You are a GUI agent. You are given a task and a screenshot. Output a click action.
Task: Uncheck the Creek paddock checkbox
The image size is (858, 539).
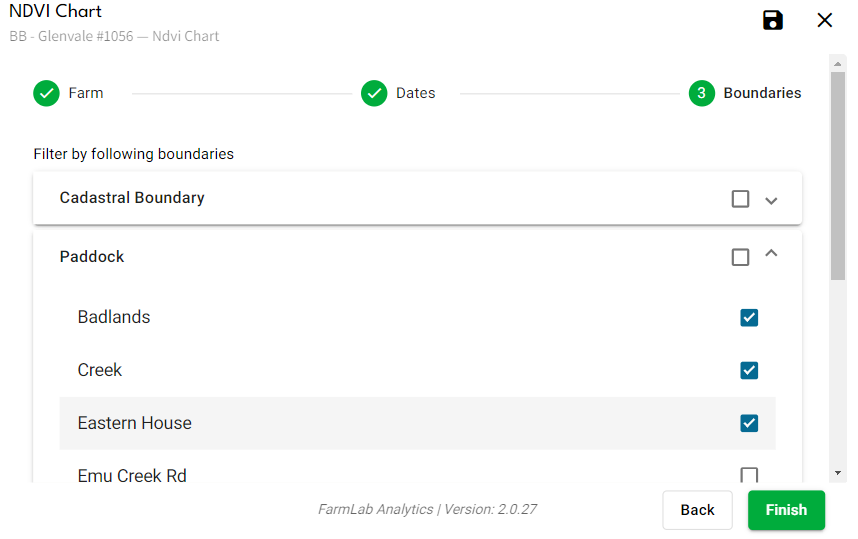pos(749,370)
